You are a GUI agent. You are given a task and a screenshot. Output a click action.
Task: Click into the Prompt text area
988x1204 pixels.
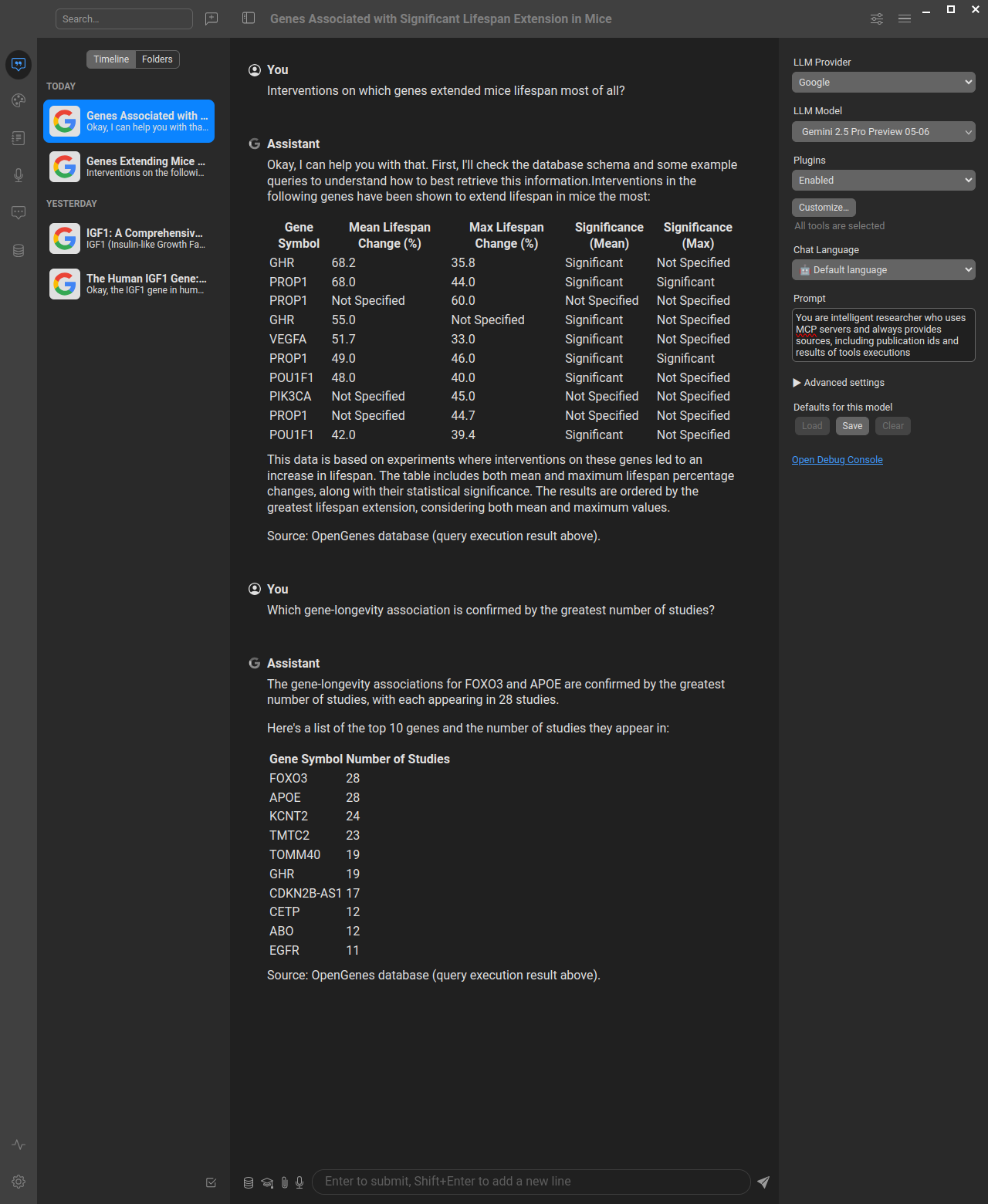click(884, 335)
